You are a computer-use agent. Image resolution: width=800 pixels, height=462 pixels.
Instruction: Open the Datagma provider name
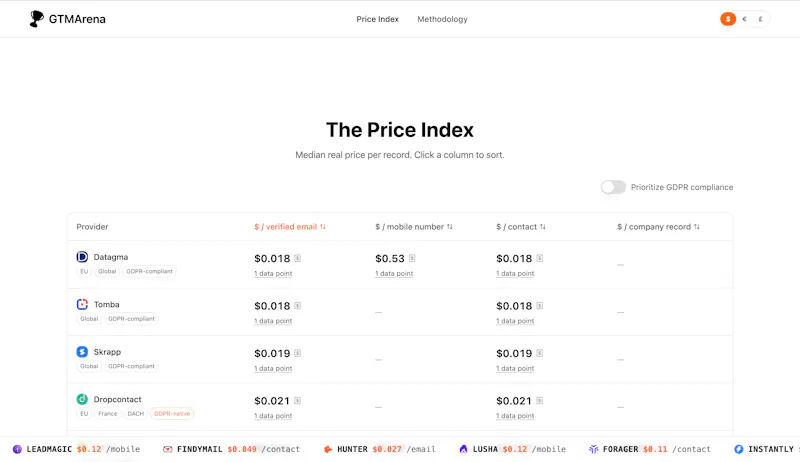pos(111,257)
